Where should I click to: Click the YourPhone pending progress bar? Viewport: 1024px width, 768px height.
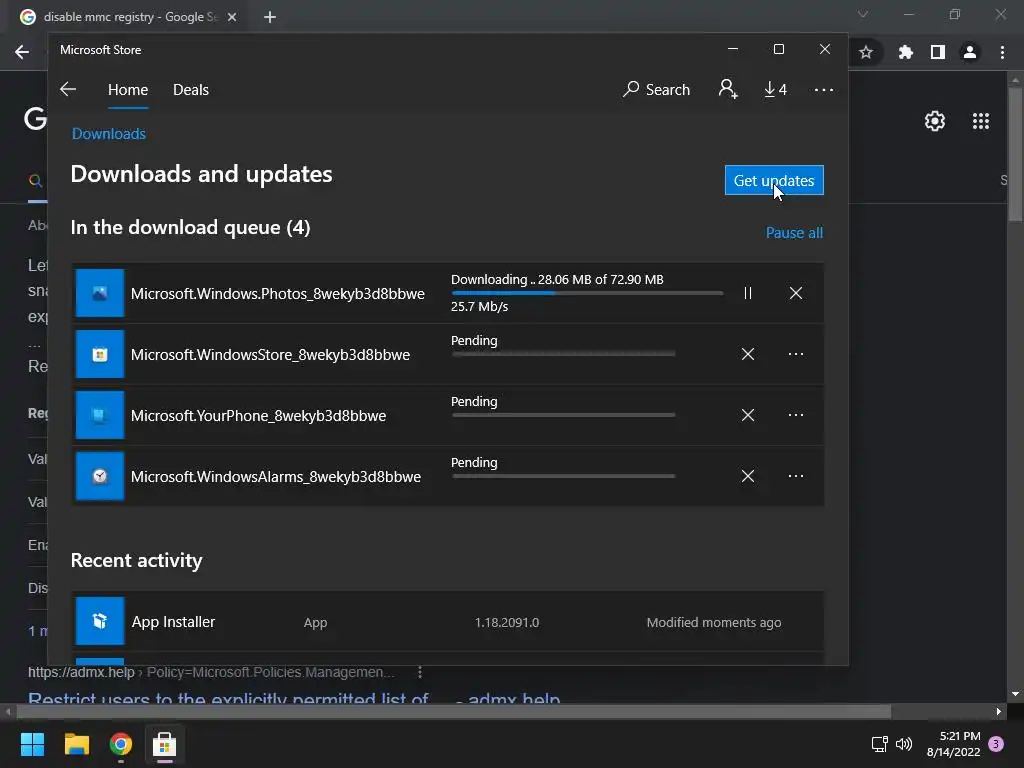click(x=563, y=415)
